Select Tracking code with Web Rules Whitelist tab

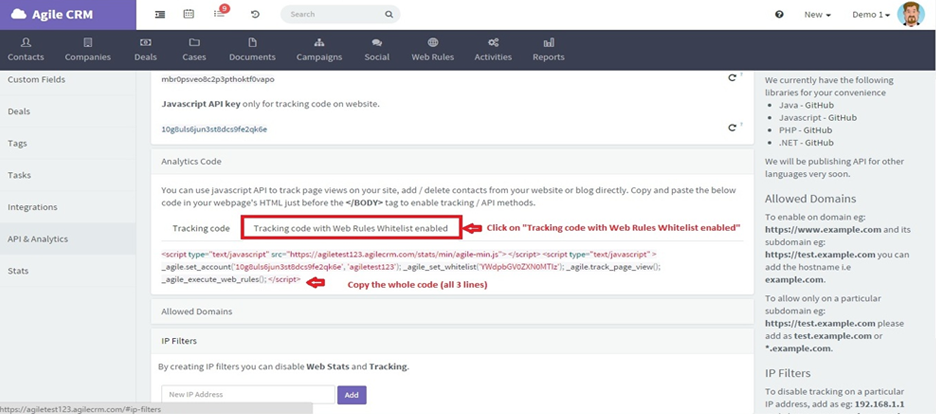[x=352, y=228]
